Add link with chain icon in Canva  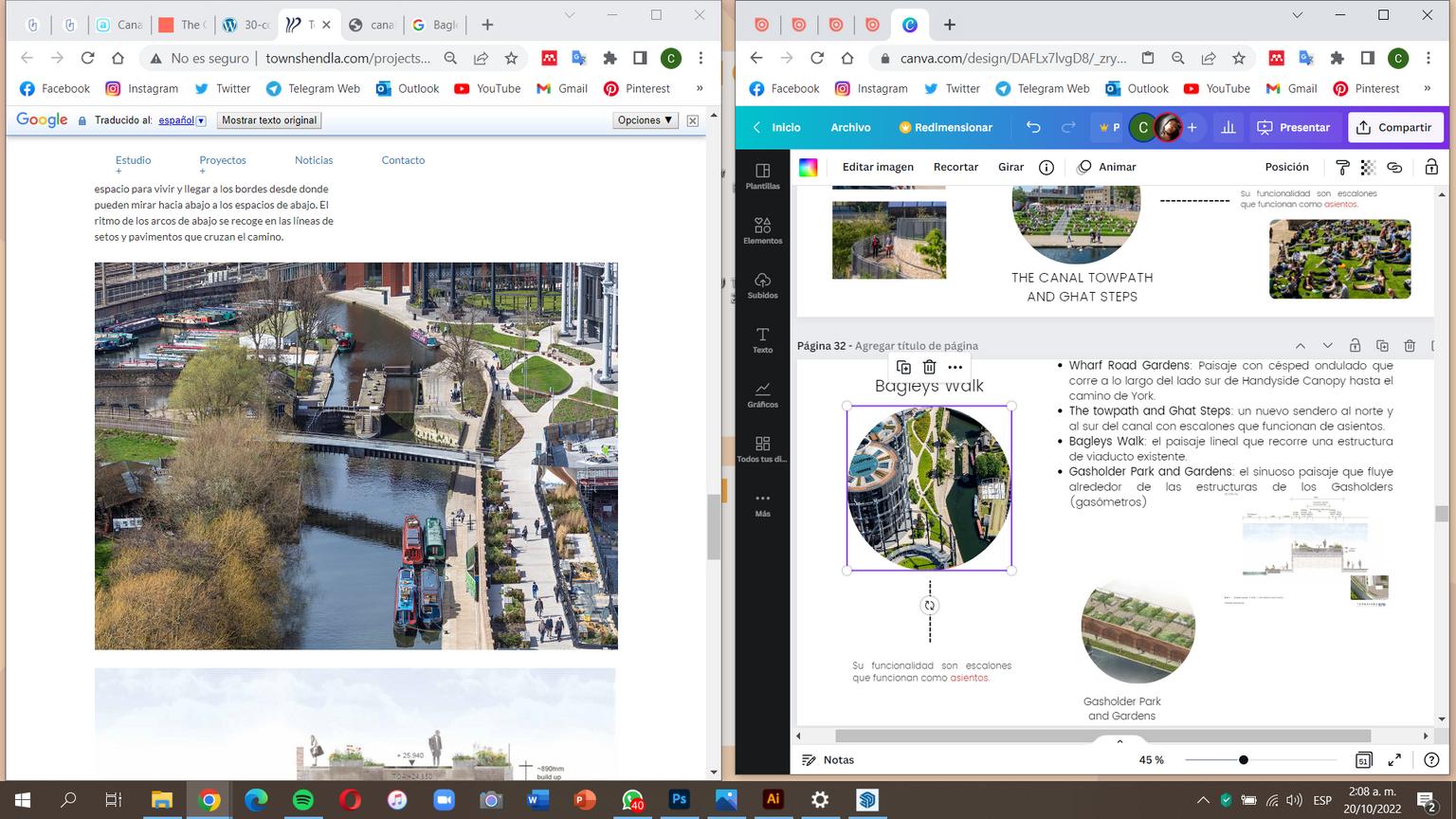(x=1394, y=167)
